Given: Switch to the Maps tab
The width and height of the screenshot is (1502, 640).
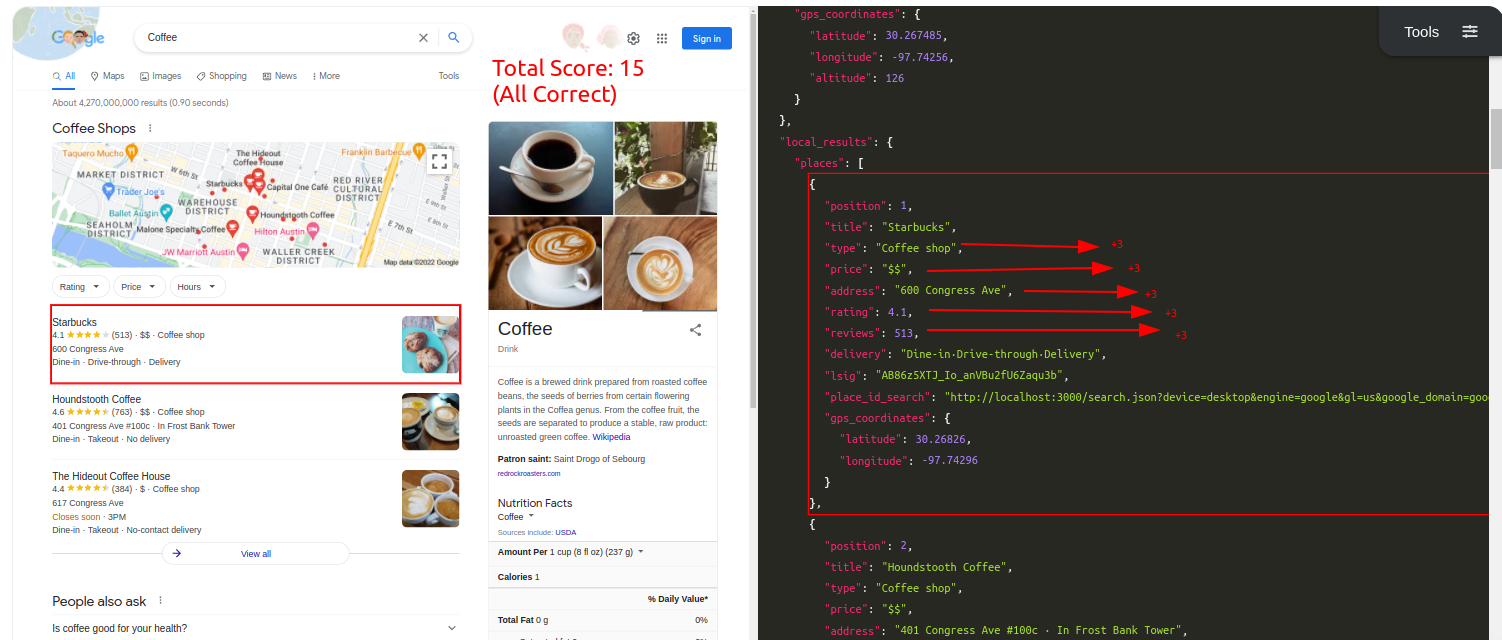Looking at the screenshot, I should (107, 76).
